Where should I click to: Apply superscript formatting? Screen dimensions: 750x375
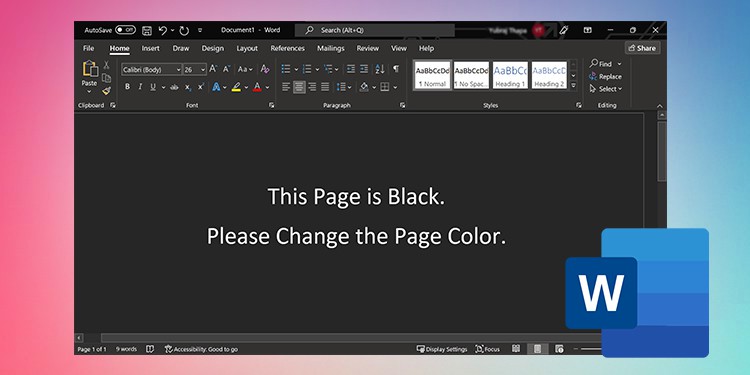point(201,87)
